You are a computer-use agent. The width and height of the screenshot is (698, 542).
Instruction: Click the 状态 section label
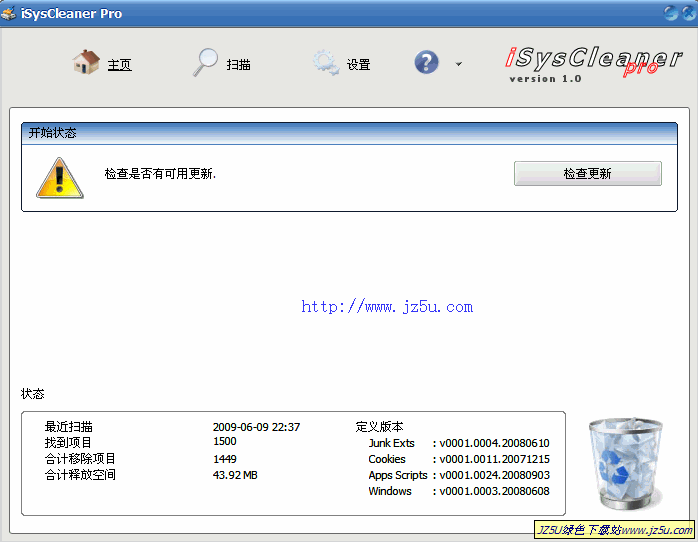click(32, 393)
